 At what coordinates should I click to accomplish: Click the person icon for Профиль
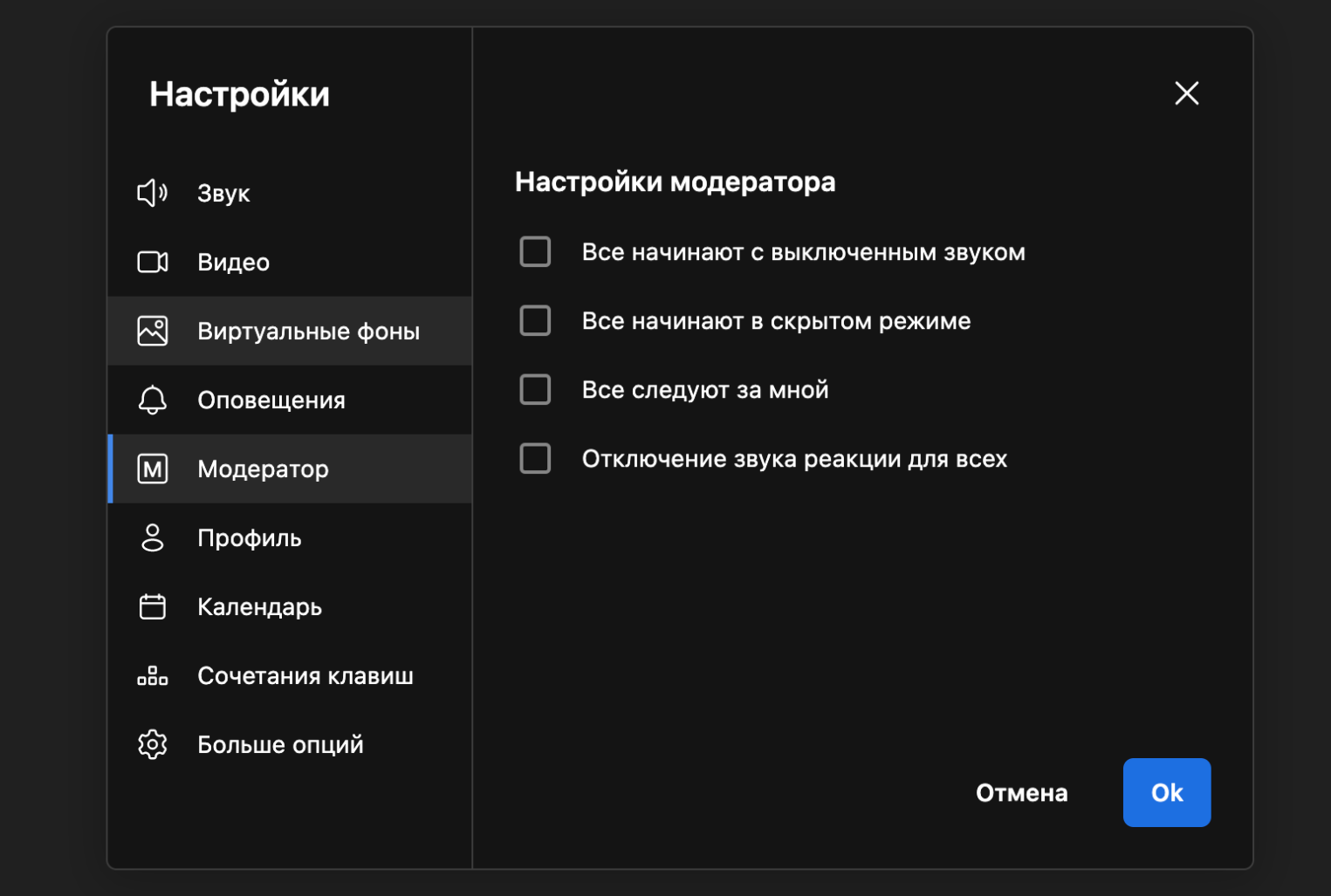click(x=153, y=537)
